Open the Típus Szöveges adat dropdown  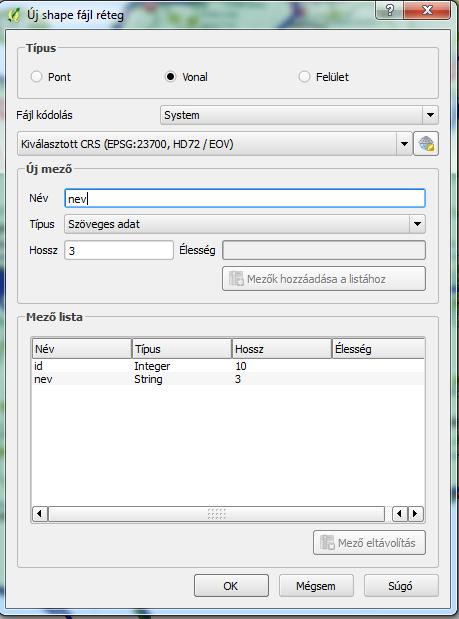[x=245, y=224]
